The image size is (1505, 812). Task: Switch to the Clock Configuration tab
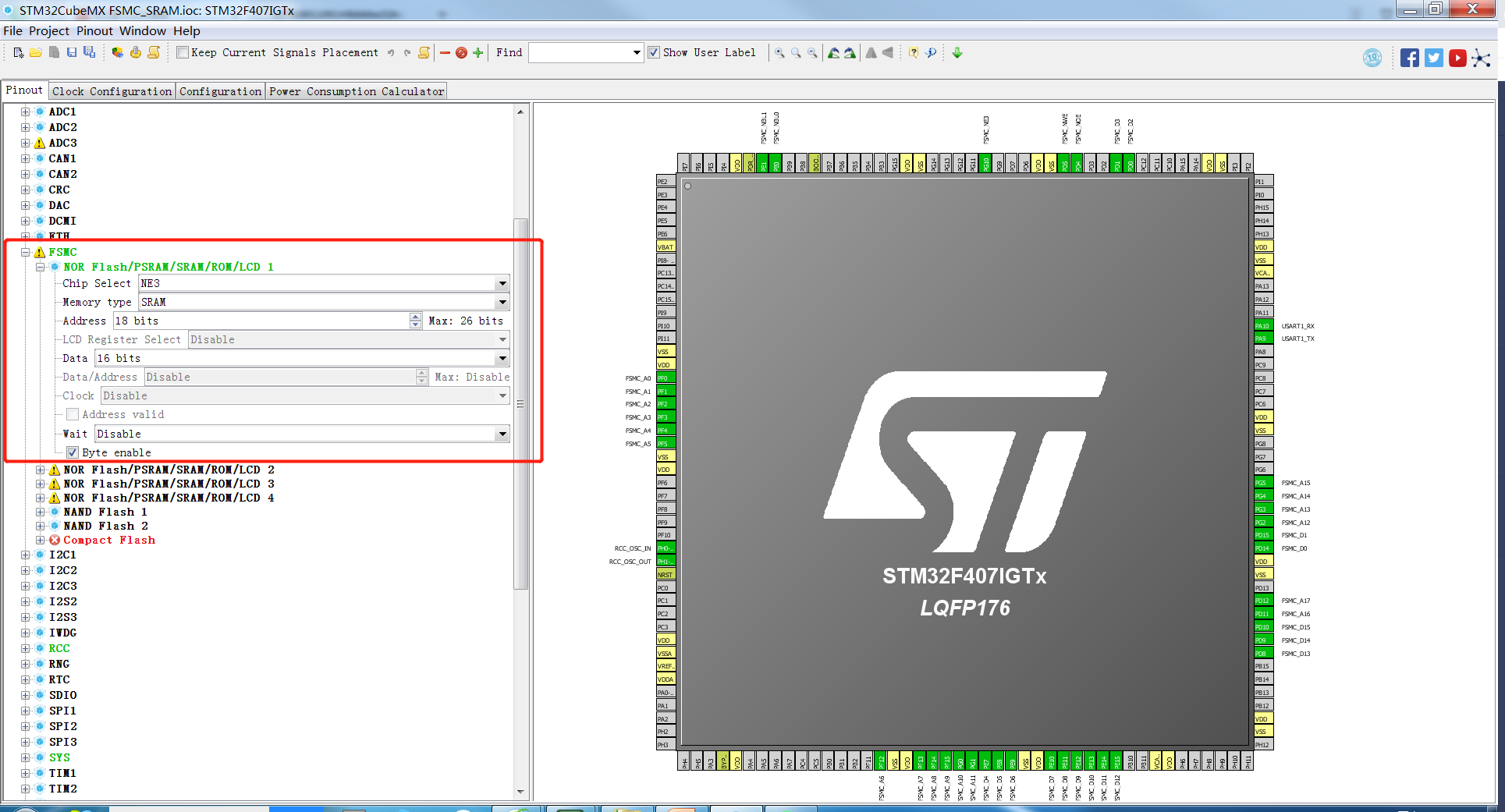tap(112, 91)
